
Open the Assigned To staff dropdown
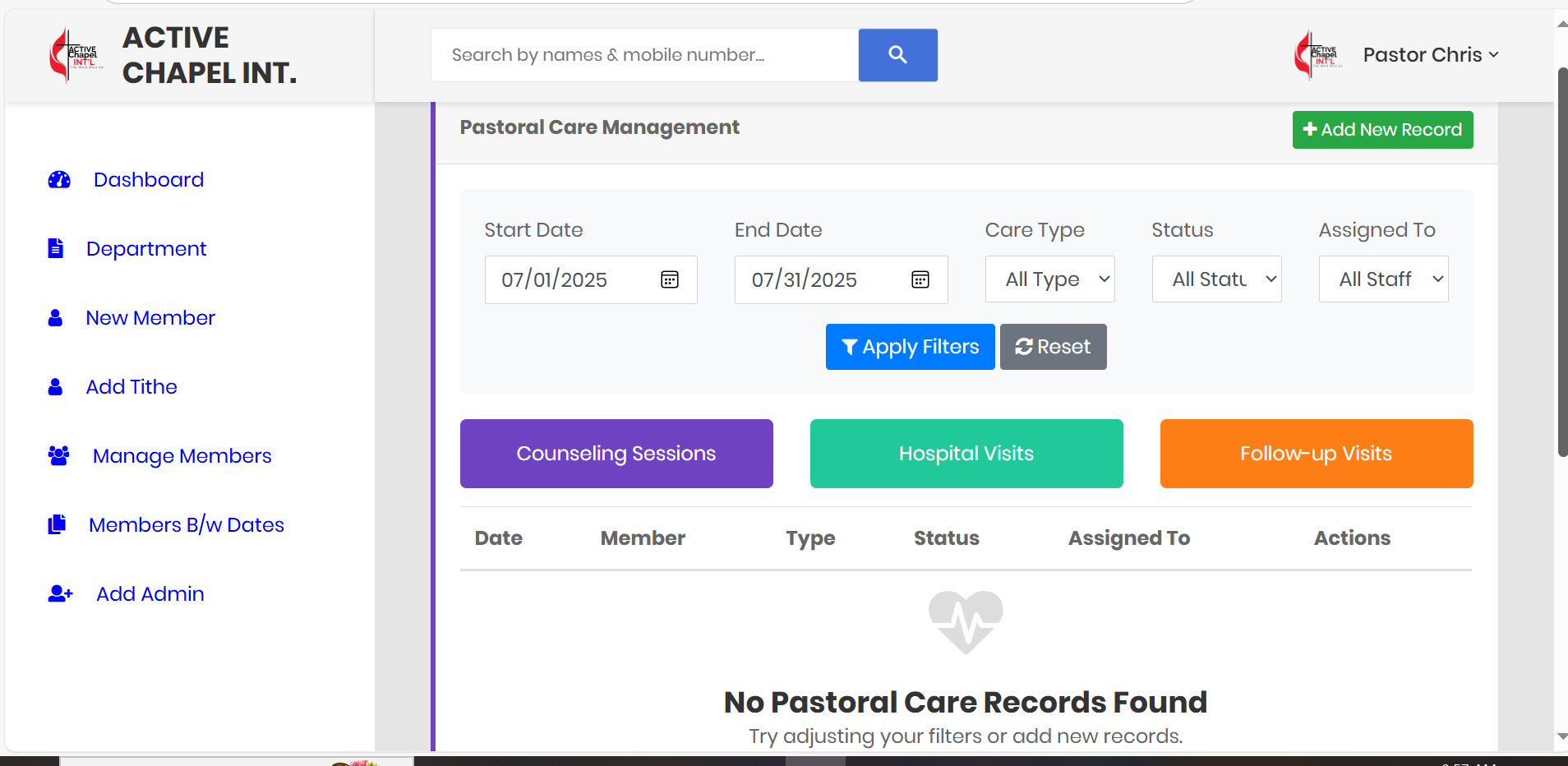coord(1383,279)
